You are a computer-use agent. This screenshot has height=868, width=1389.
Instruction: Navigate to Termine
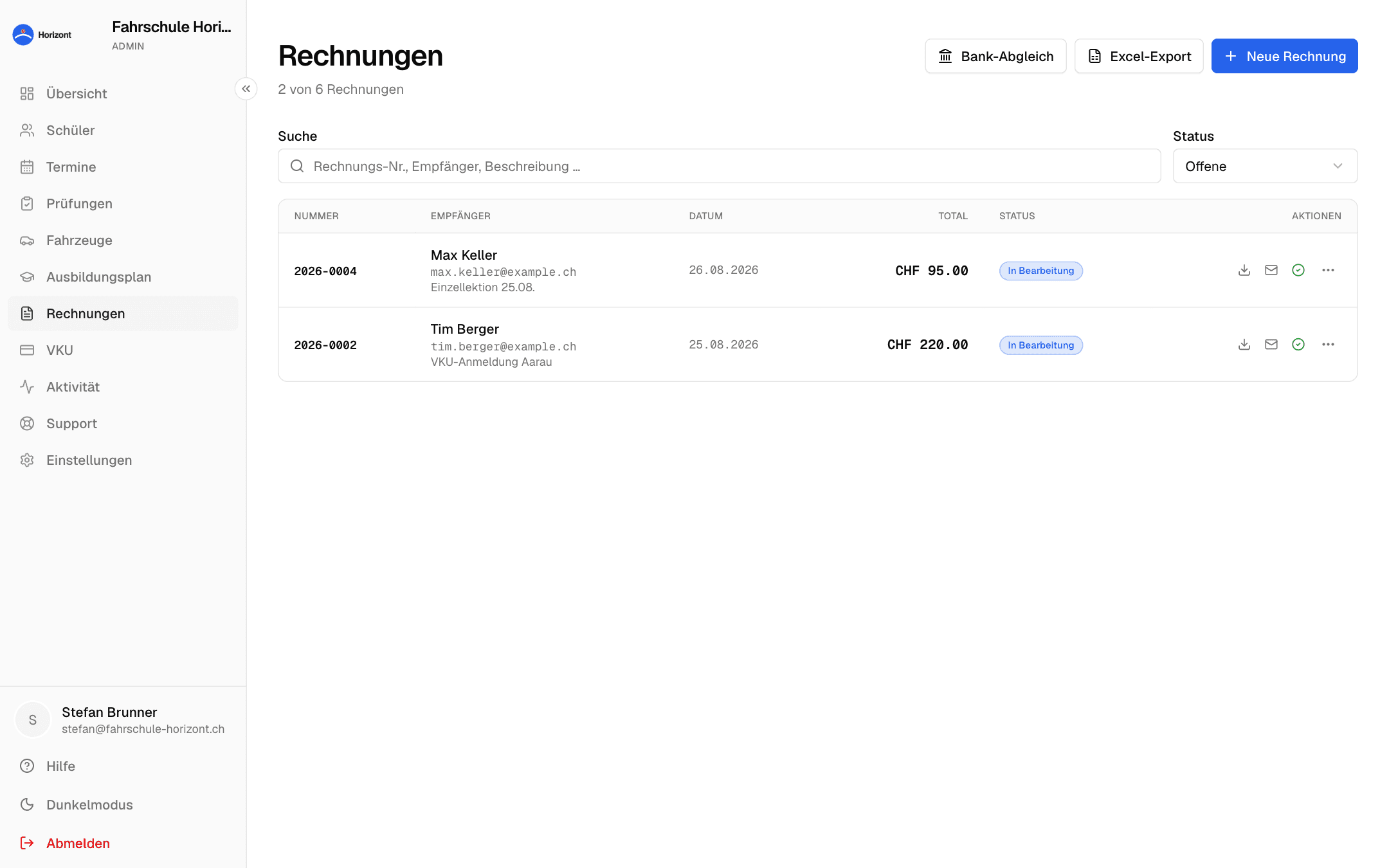pyautogui.click(x=123, y=167)
